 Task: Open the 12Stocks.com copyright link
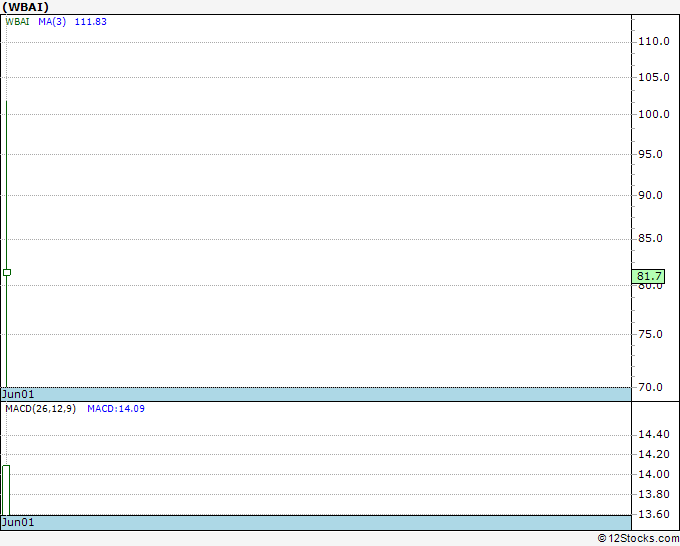(x=638, y=538)
